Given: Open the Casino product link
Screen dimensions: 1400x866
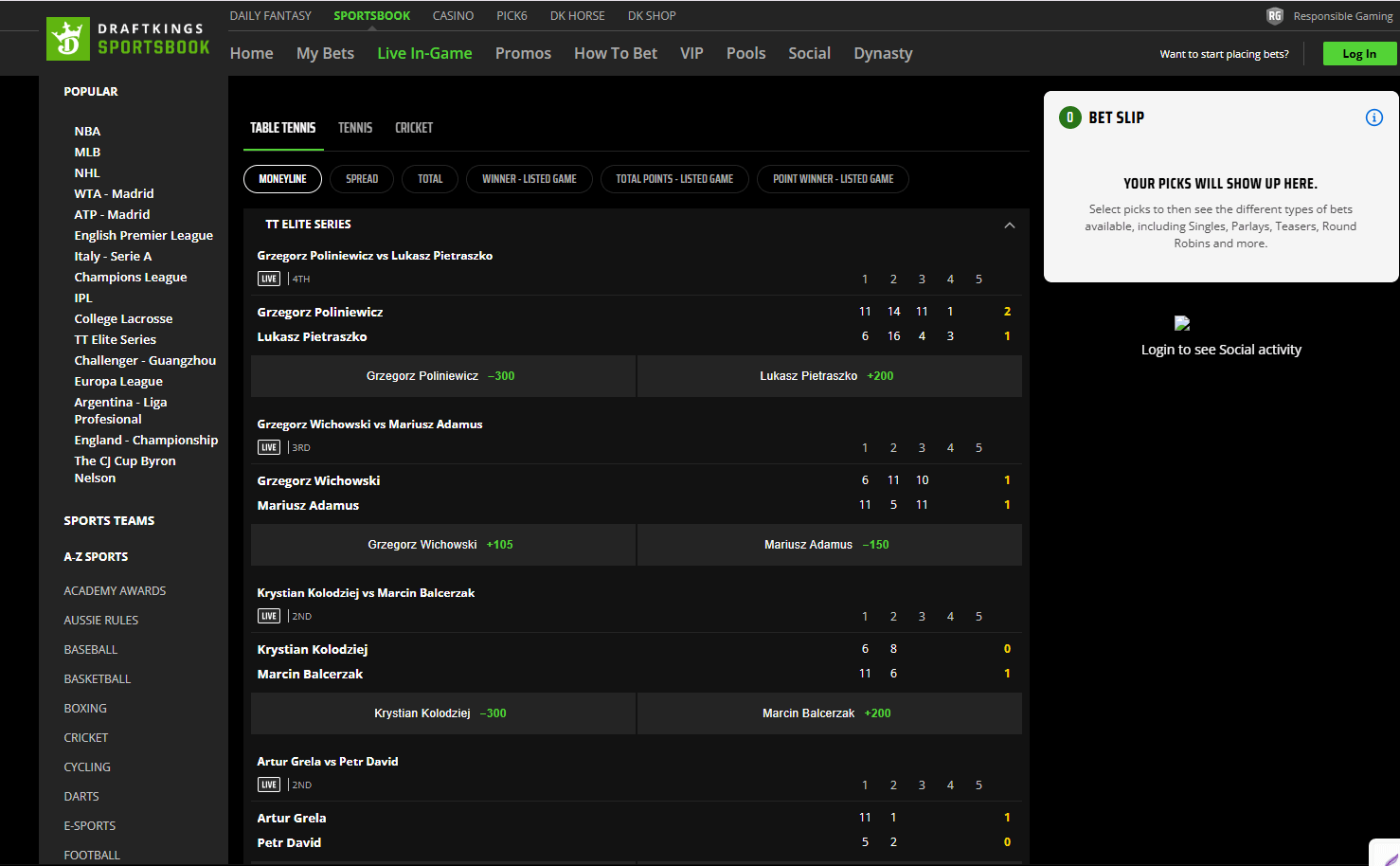Looking at the screenshot, I should coord(454,16).
